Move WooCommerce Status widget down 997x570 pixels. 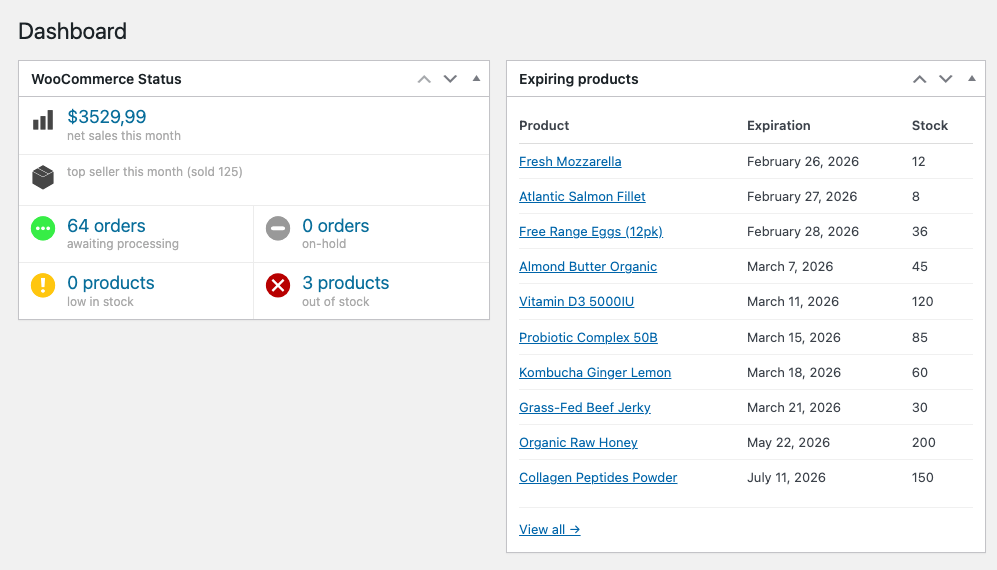[450, 79]
